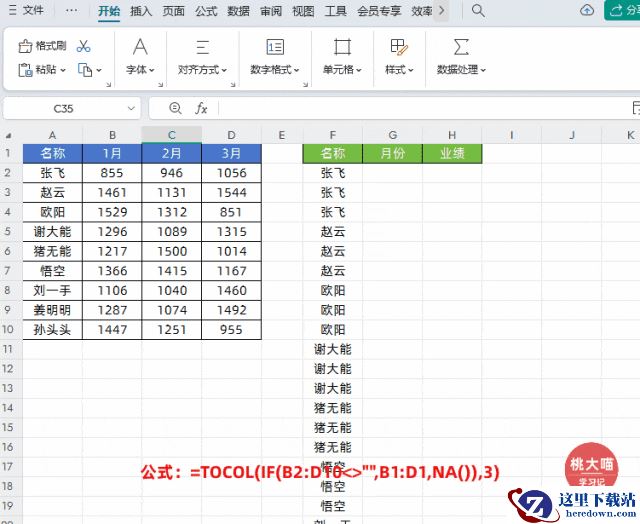
Task: Click the more tabs arrow after 效率
Action: pos(442,11)
